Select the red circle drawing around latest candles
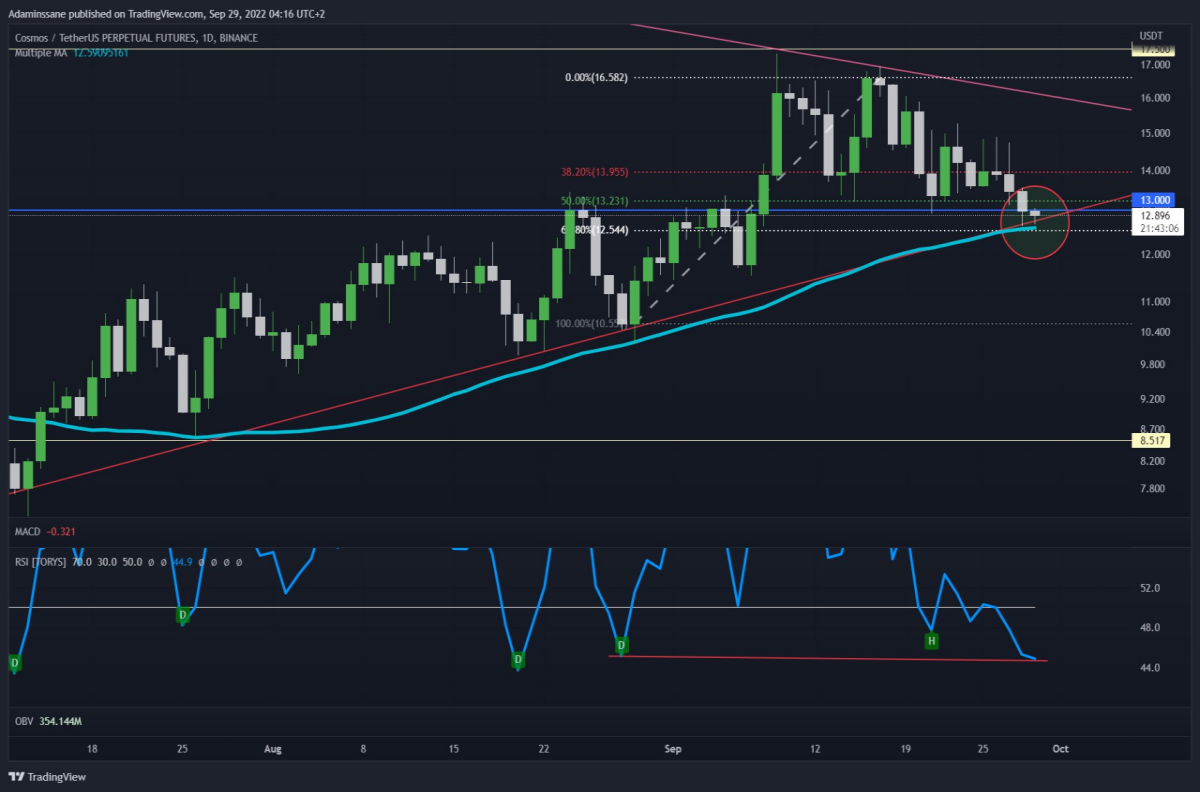The height and width of the screenshot is (792, 1200). pos(1034,222)
